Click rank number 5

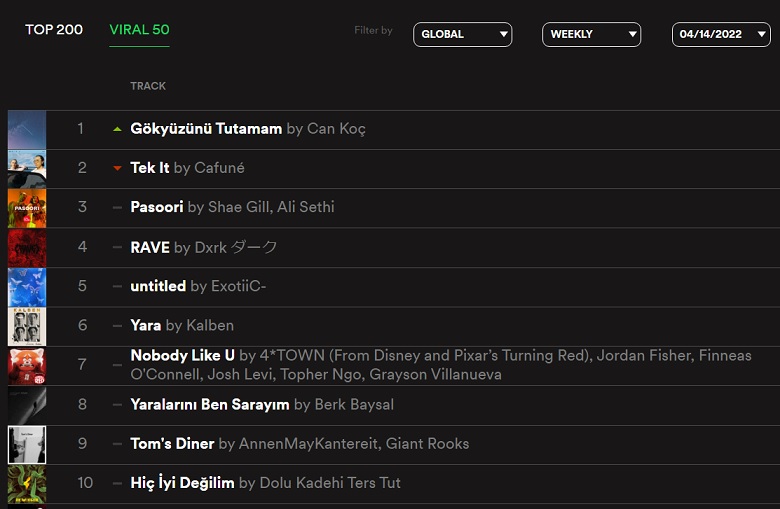(x=82, y=286)
